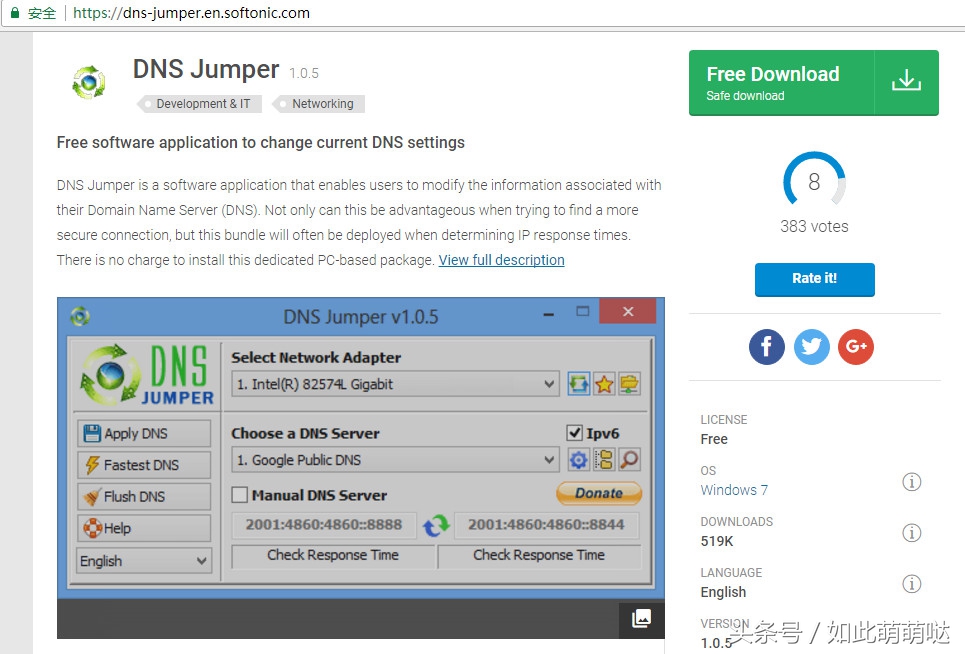Viewport: 965px width, 654px height.
Task: Open the Language info icon
Action: click(x=911, y=584)
